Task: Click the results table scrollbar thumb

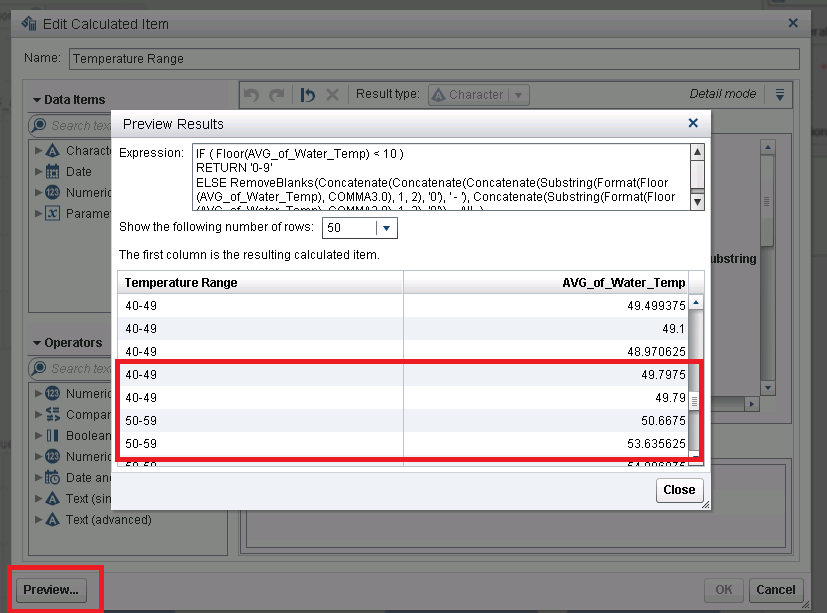Action: [695, 401]
